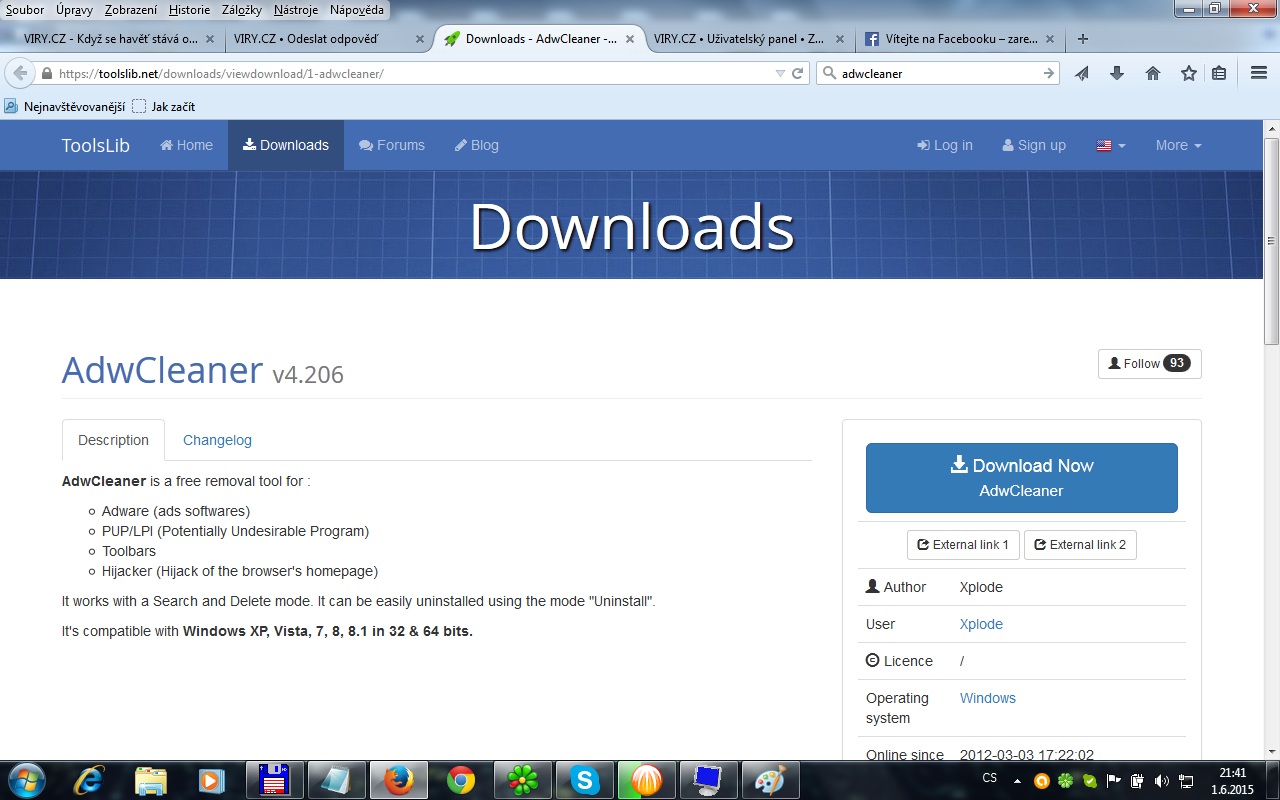Open the downloads arrow icon in toolbar
Image resolution: width=1280 pixels, height=800 pixels.
tap(1117, 73)
